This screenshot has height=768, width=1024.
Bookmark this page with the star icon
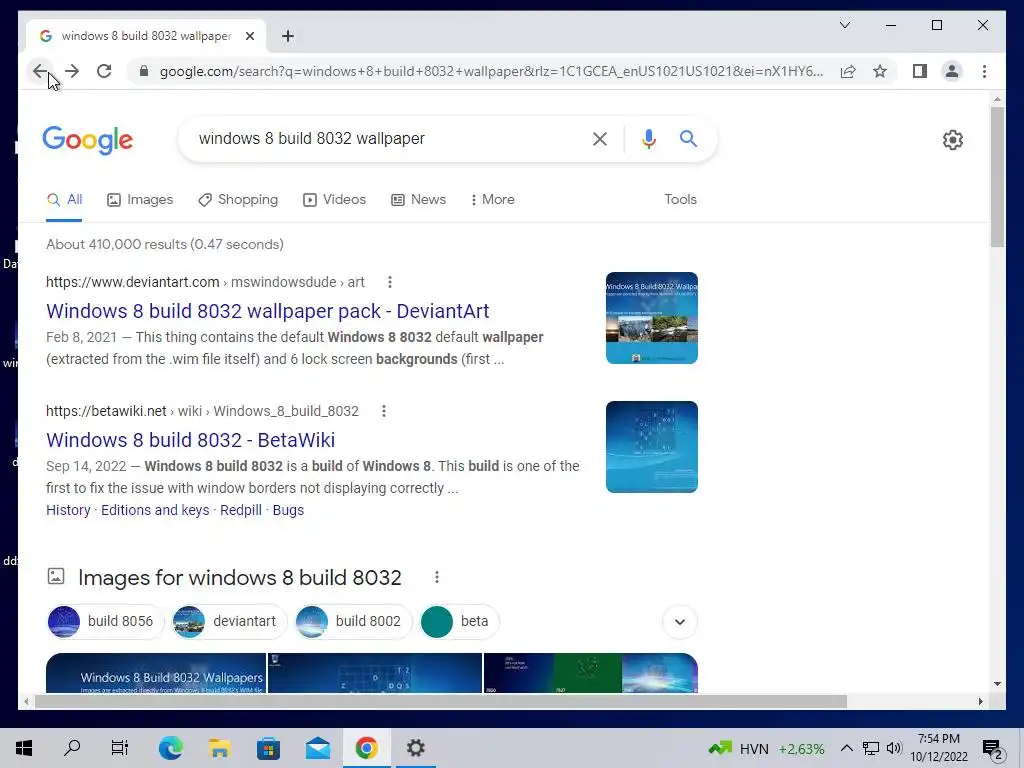coord(880,71)
